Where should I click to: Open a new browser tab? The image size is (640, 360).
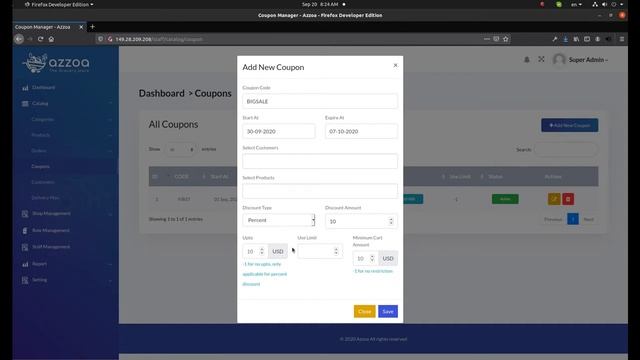pyautogui.click(x=92, y=27)
